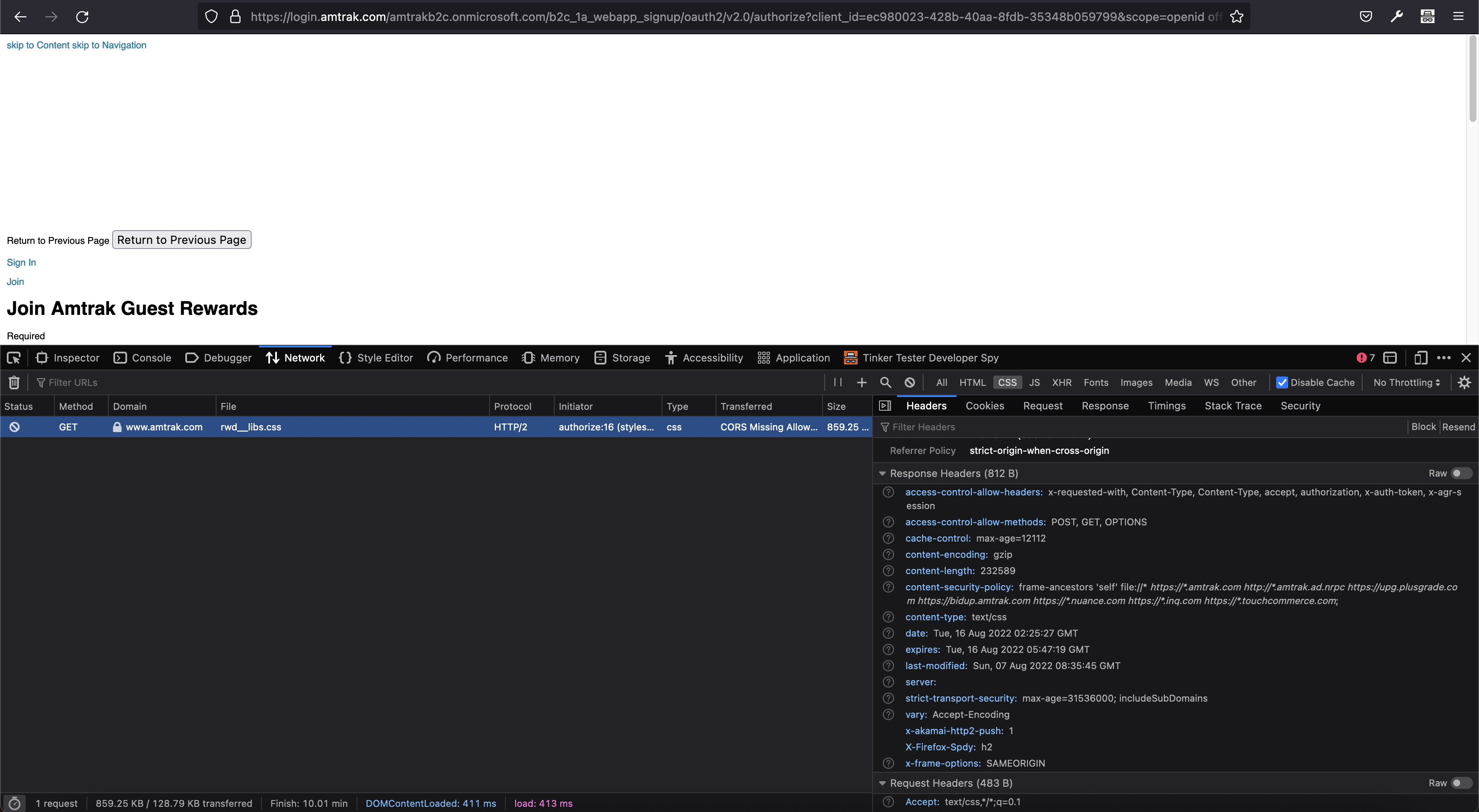Open the Cookies details tab

[x=985, y=406]
